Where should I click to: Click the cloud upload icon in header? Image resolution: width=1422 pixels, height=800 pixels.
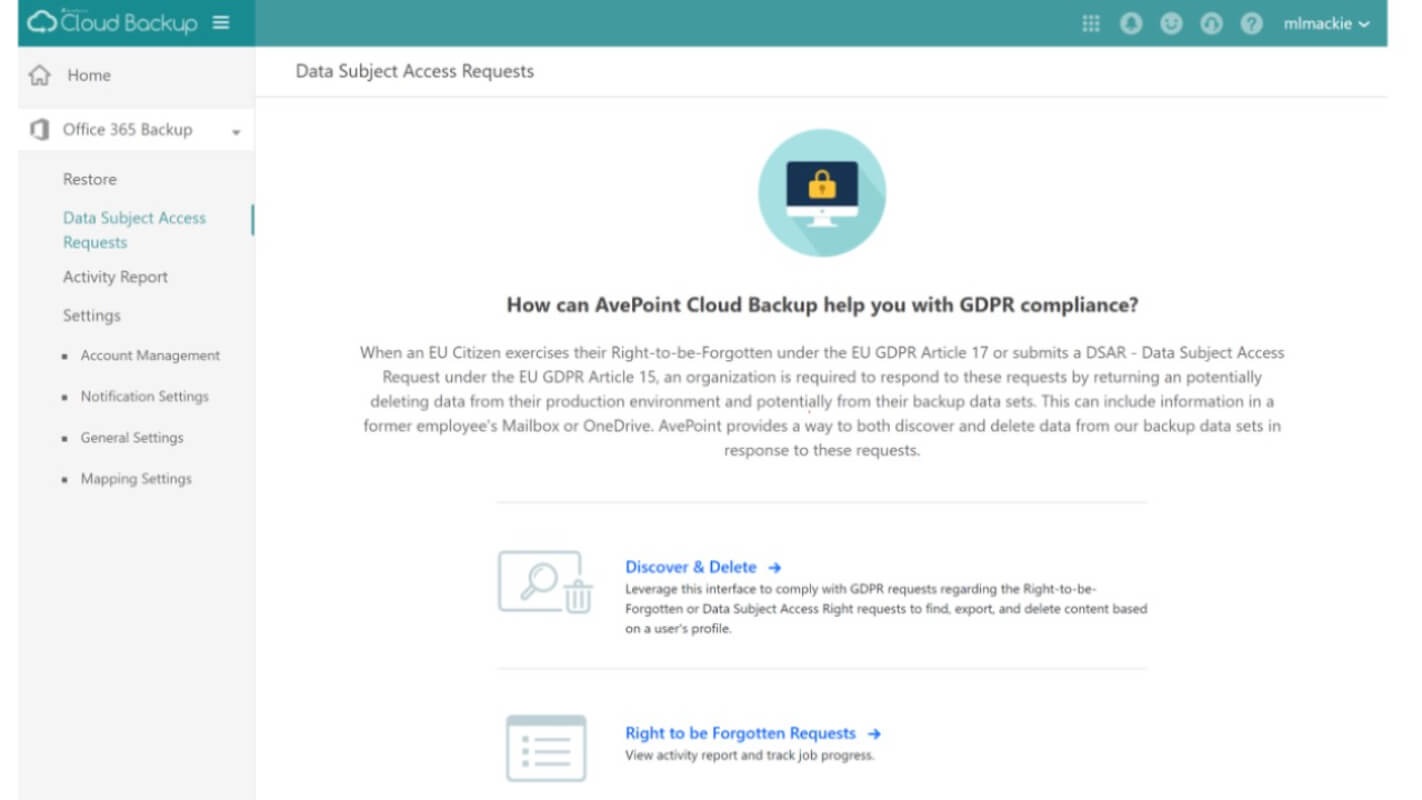pos(1211,24)
